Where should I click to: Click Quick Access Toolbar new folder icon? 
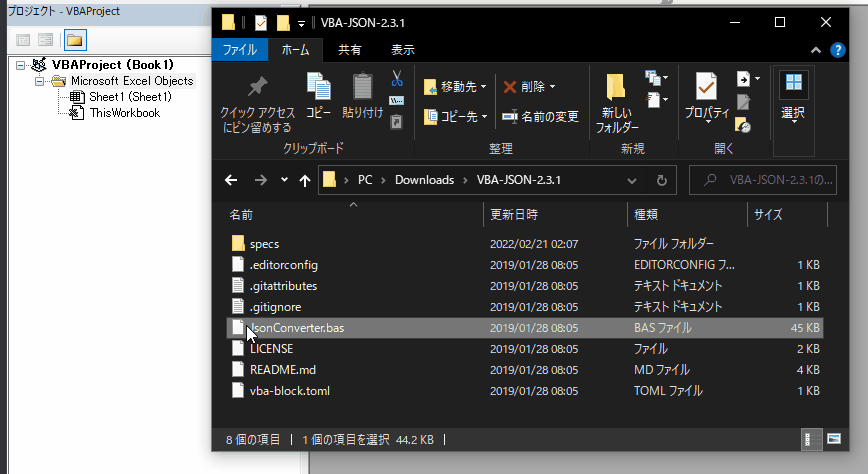[283, 23]
